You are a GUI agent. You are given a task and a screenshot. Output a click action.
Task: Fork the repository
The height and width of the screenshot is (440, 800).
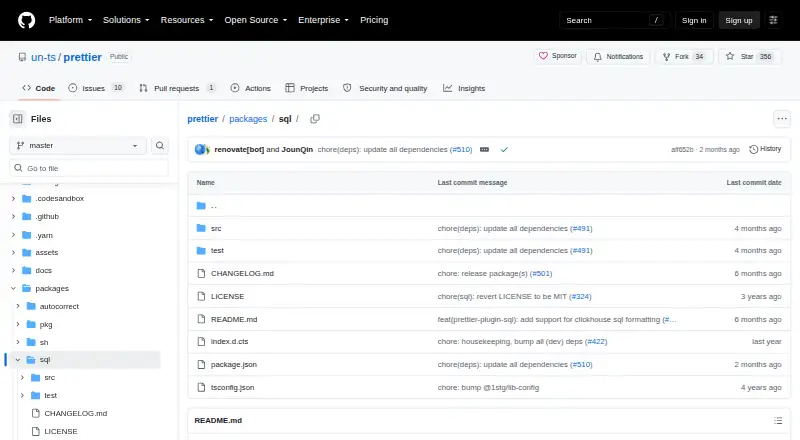pos(684,57)
